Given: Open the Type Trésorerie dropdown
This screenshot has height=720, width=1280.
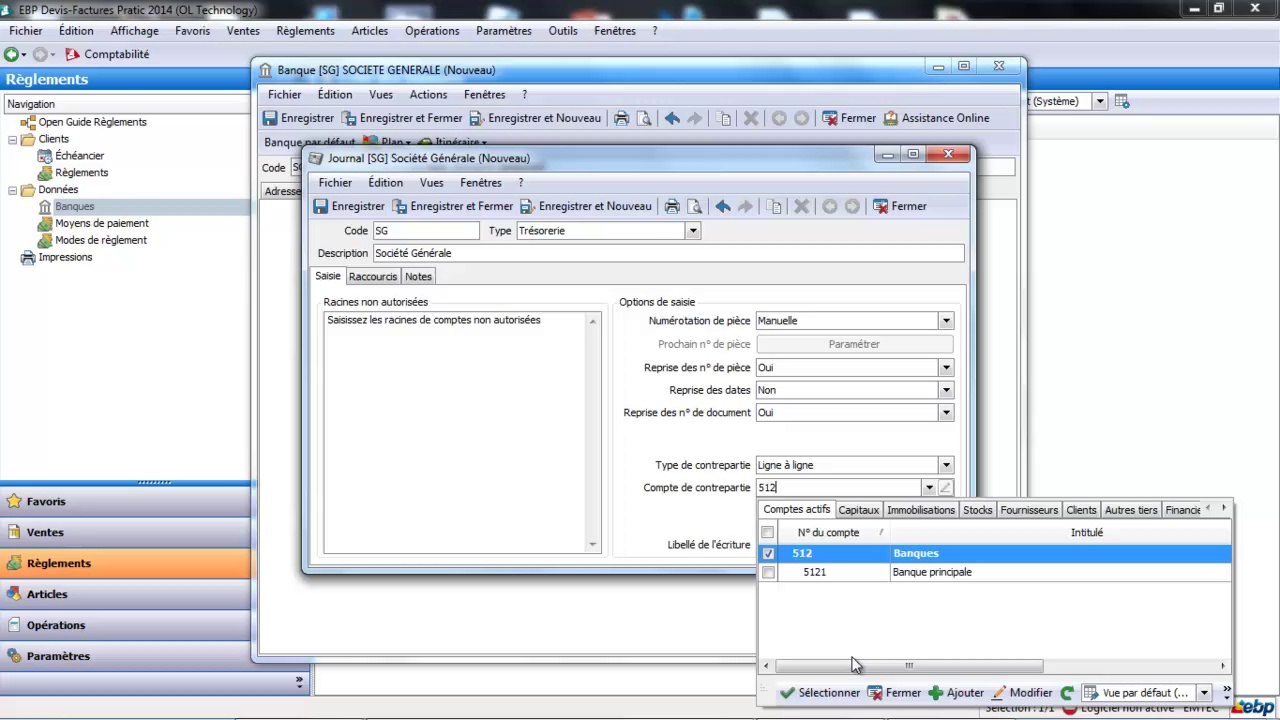Looking at the screenshot, I should 692,231.
